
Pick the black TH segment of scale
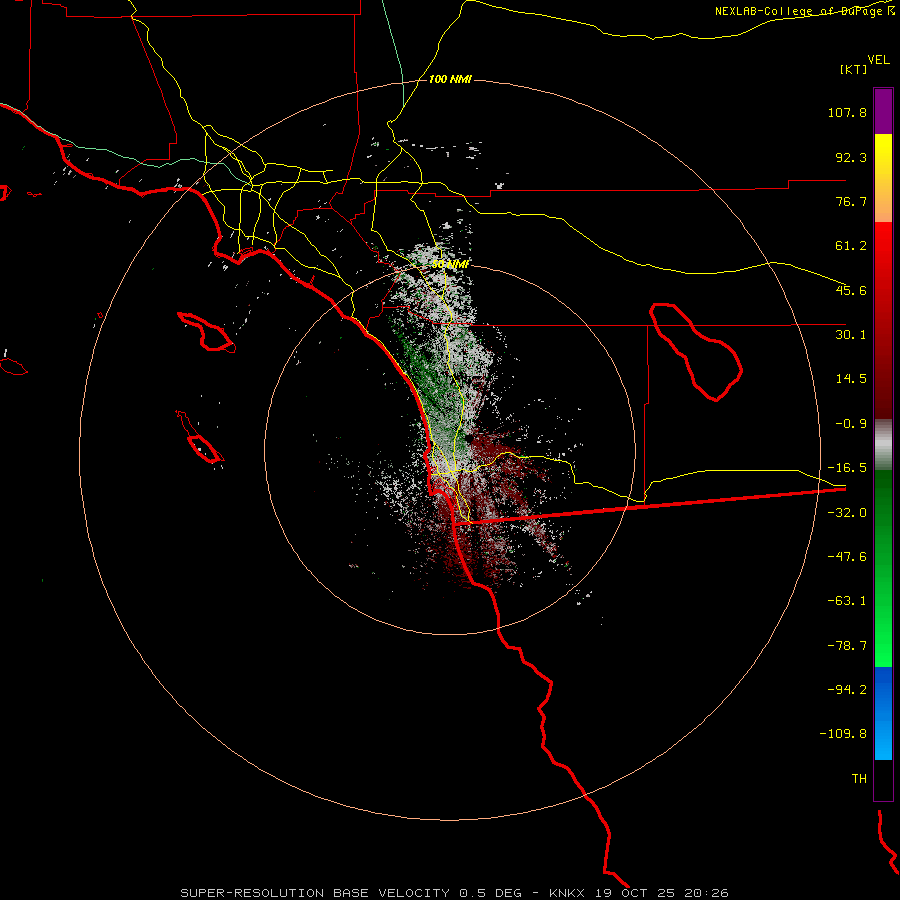[x=883, y=780]
